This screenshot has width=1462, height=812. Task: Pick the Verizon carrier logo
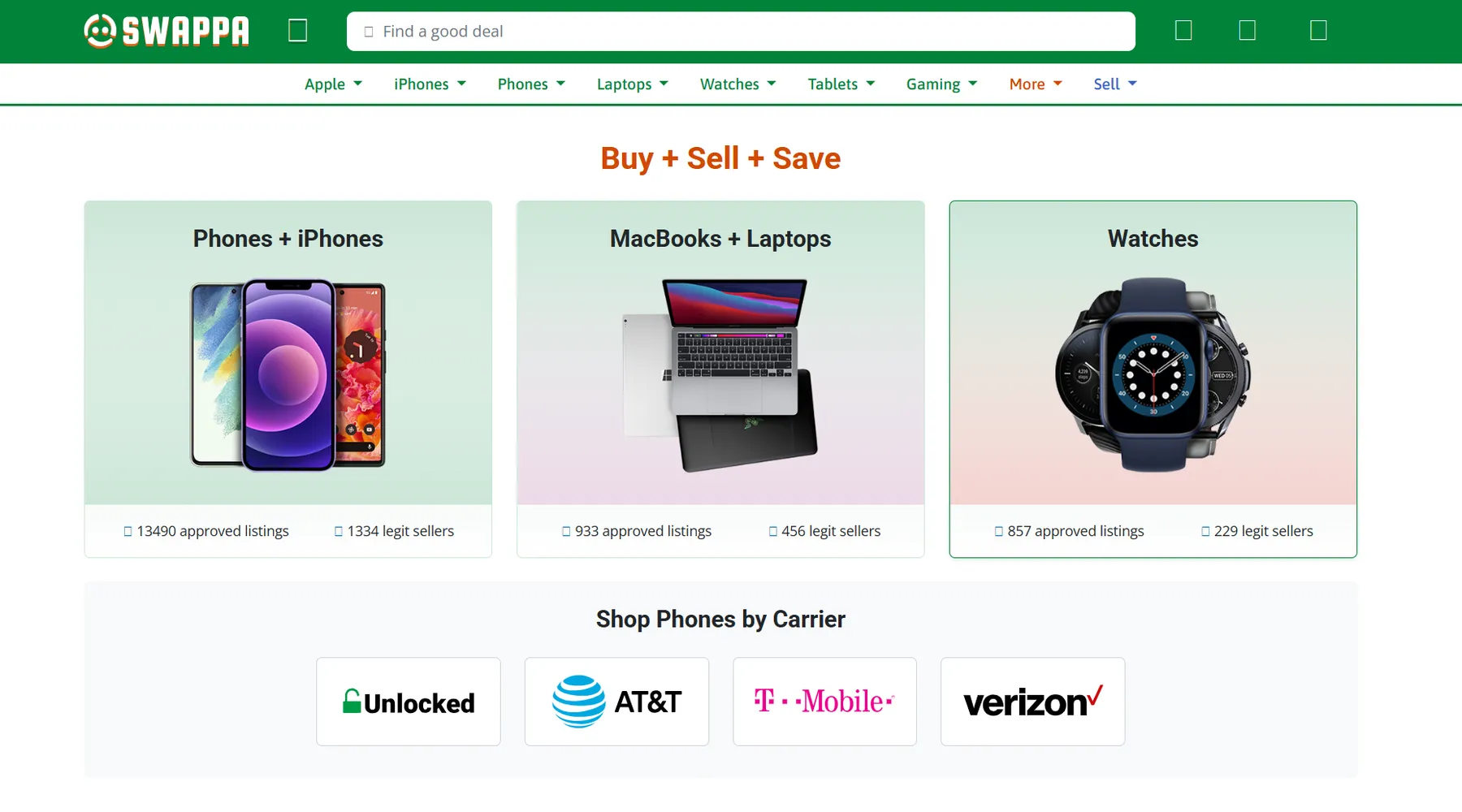(1032, 702)
